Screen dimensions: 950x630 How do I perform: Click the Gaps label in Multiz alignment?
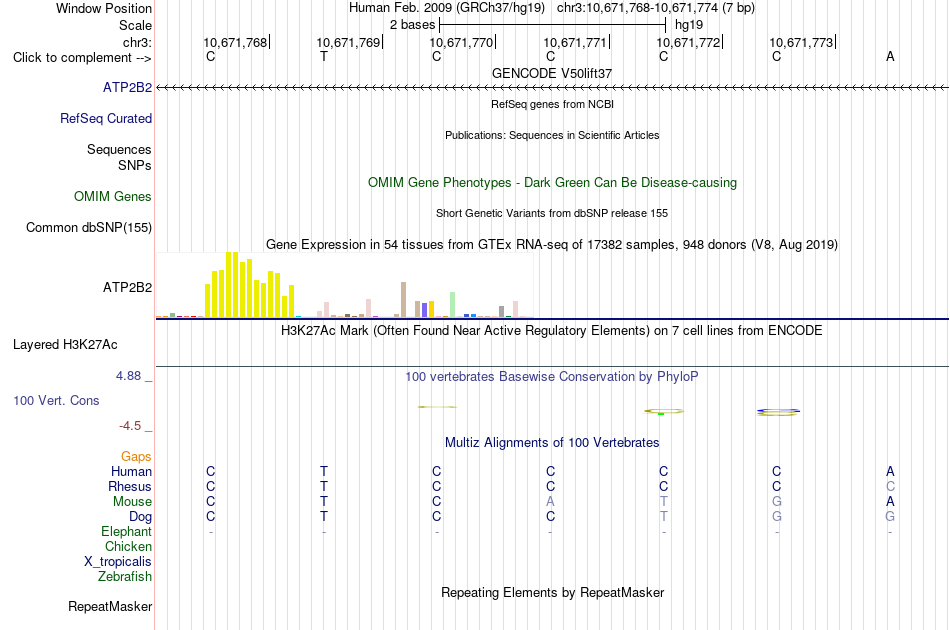point(136,456)
